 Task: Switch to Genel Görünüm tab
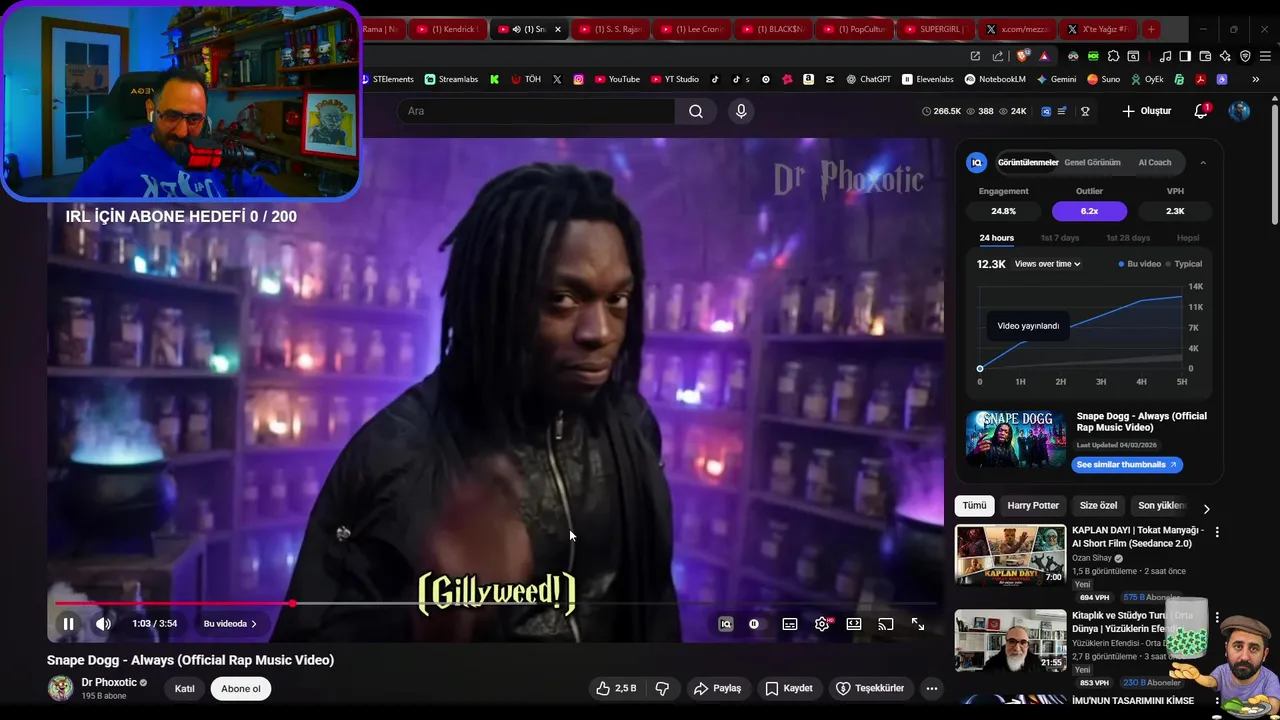[1092, 162]
